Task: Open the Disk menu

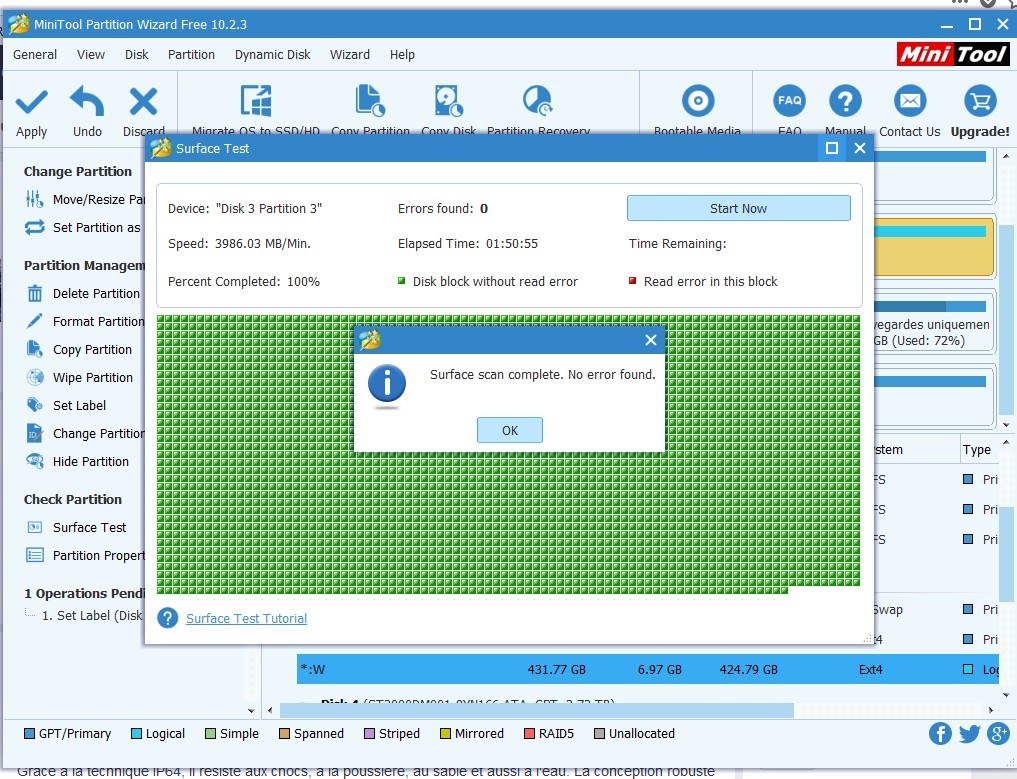Action: pyautogui.click(x=136, y=54)
